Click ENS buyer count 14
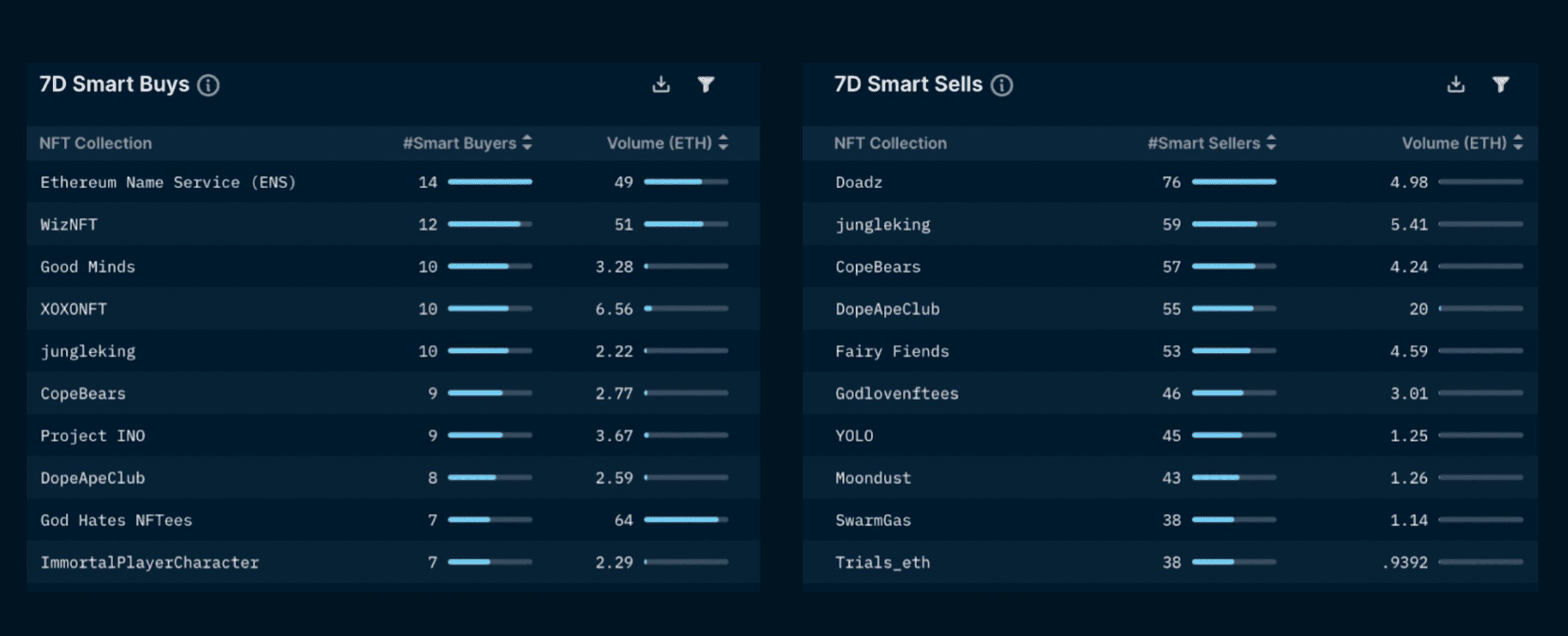 (x=427, y=182)
